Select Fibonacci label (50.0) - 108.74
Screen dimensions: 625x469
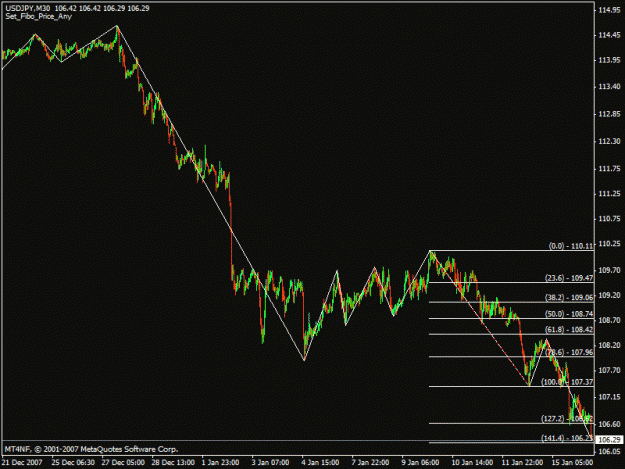click(x=569, y=314)
